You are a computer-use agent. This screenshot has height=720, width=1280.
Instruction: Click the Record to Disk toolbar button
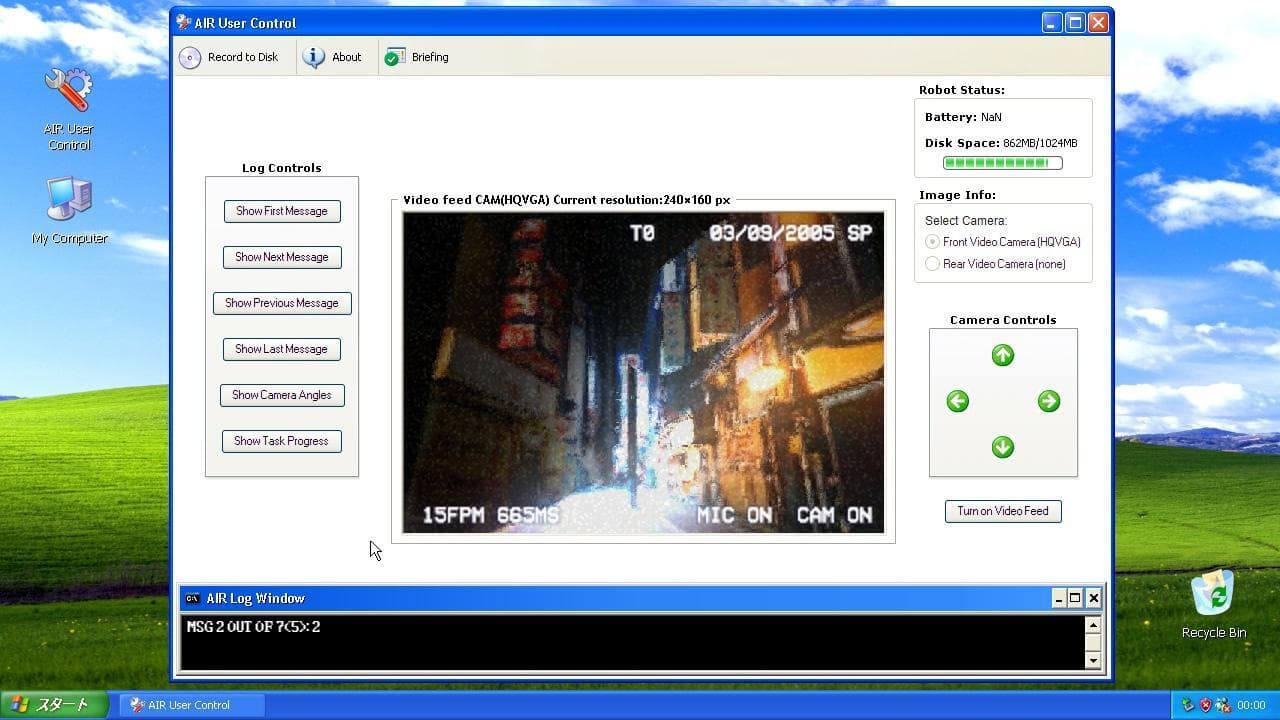[x=229, y=57]
